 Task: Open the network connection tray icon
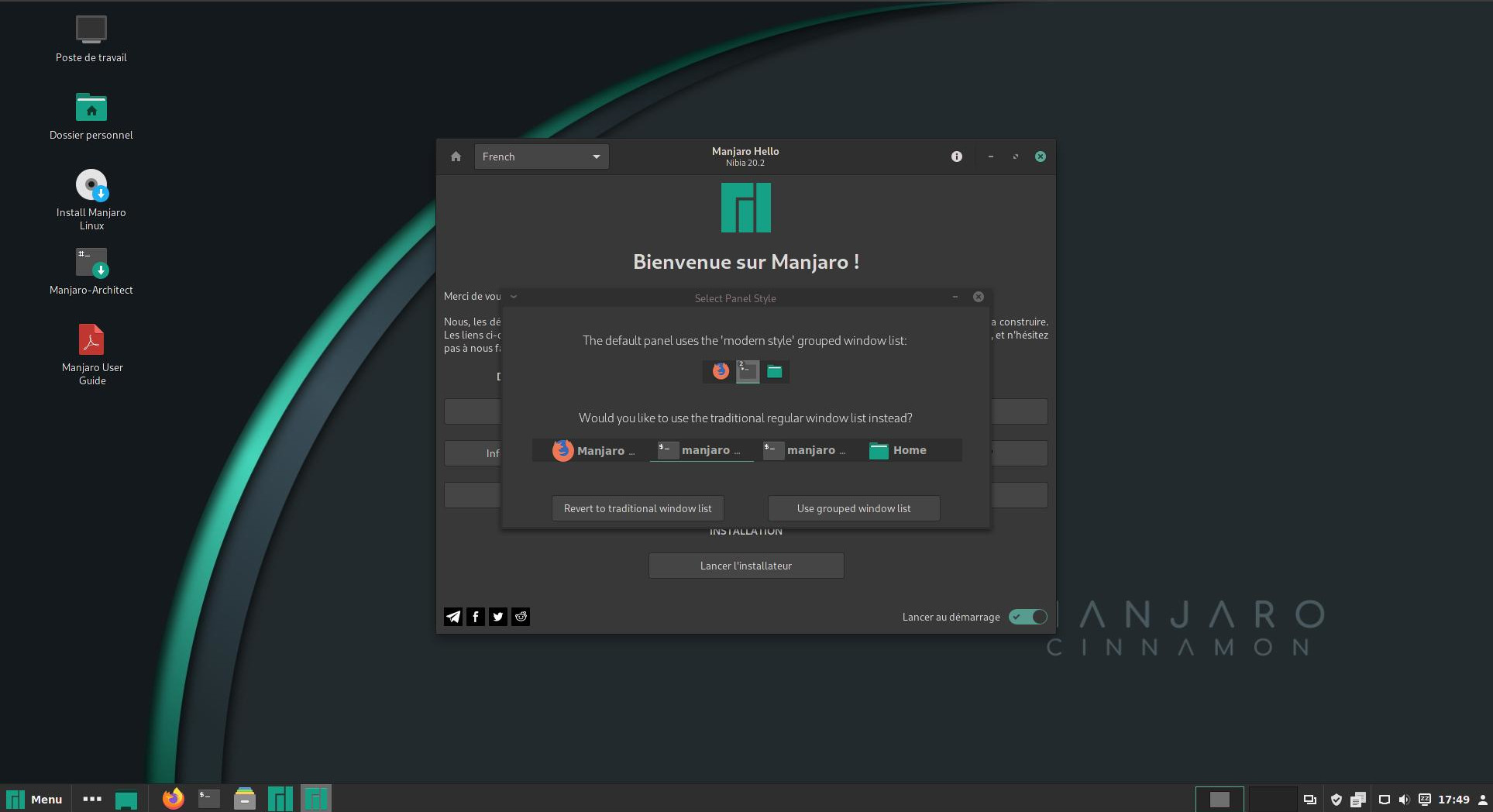tap(1385, 800)
